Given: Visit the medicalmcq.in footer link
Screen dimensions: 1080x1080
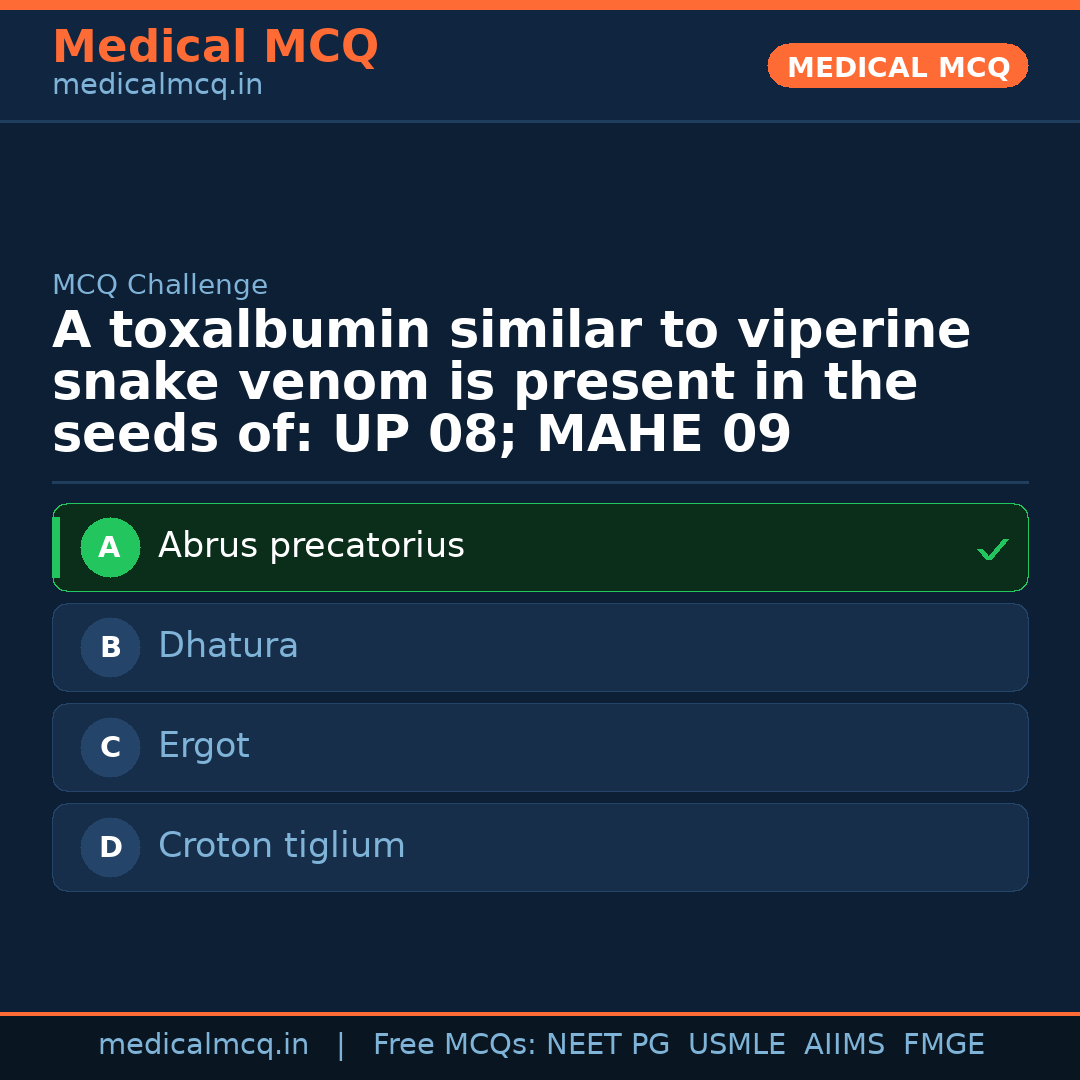Looking at the screenshot, I should click(x=204, y=1044).
